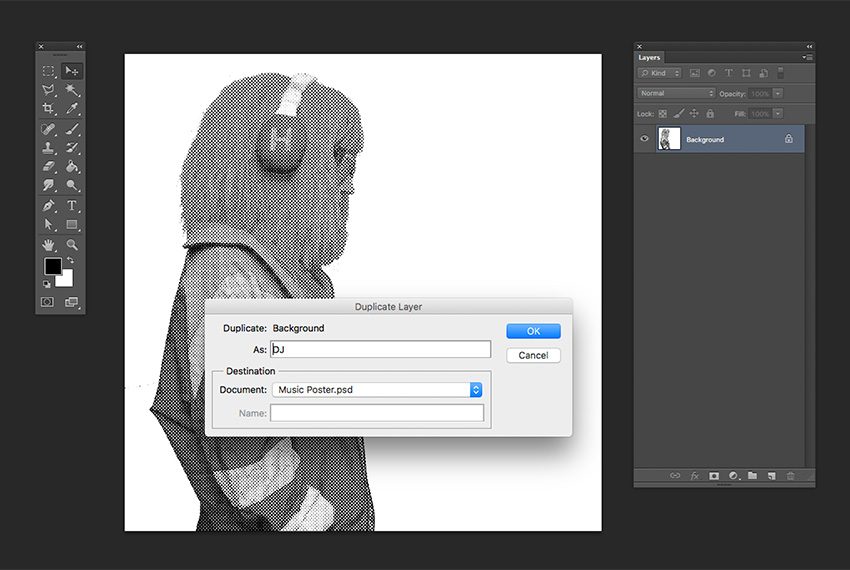Select the Hand tool

pyautogui.click(x=48, y=245)
